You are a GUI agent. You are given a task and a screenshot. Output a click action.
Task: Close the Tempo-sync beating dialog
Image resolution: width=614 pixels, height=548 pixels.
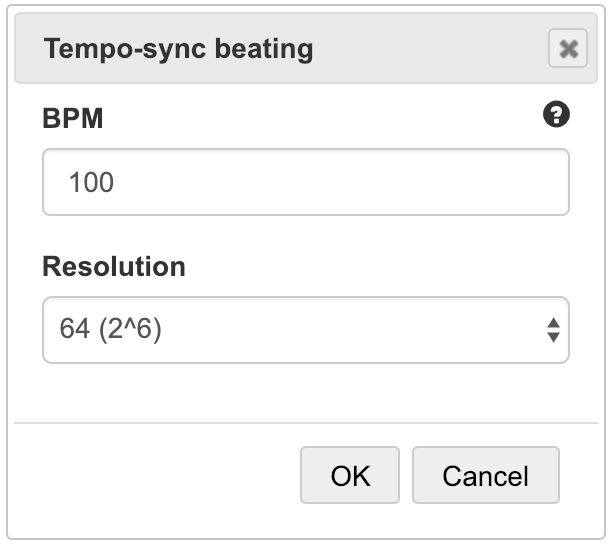click(567, 49)
